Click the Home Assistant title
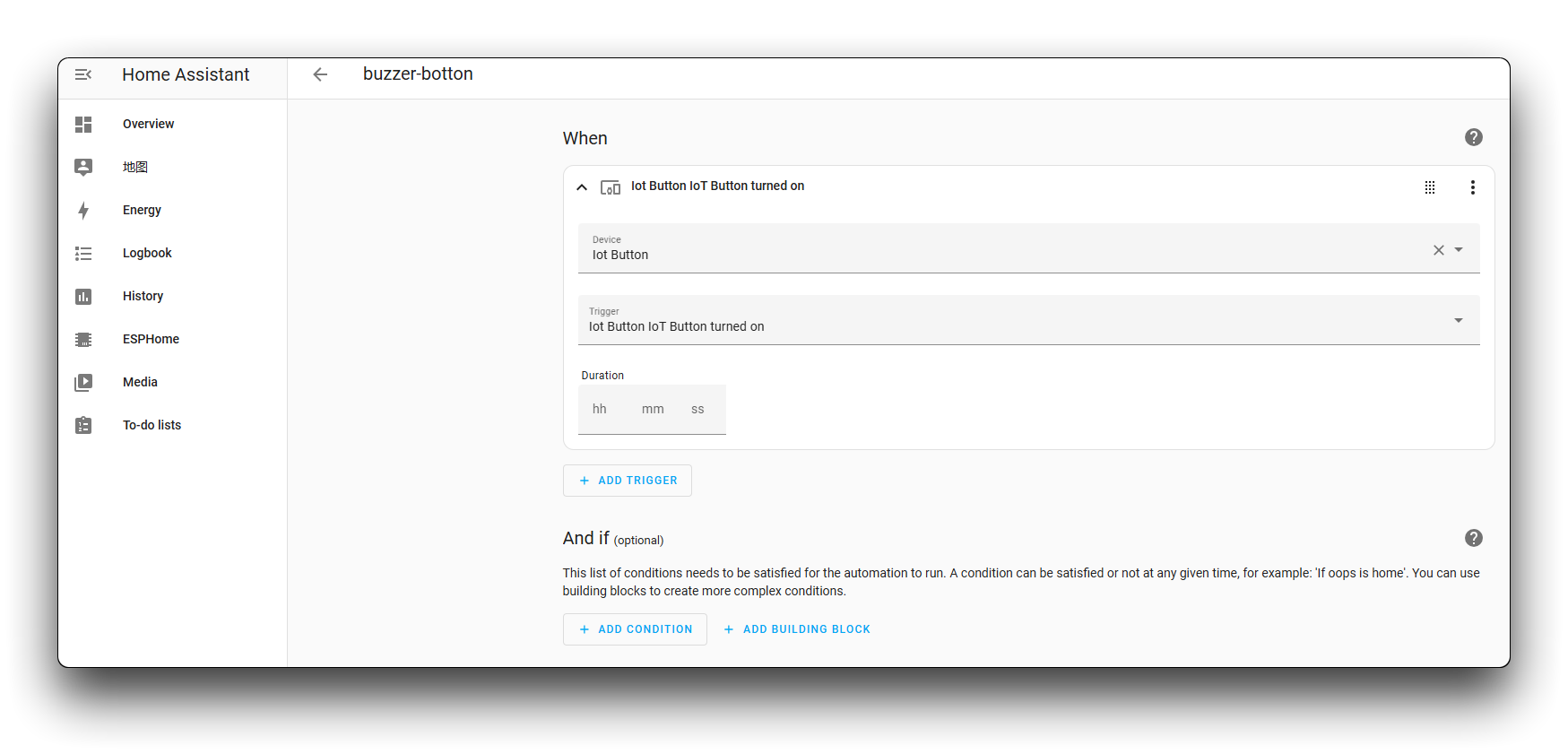Viewport: 1568px width, 754px height. tap(186, 75)
